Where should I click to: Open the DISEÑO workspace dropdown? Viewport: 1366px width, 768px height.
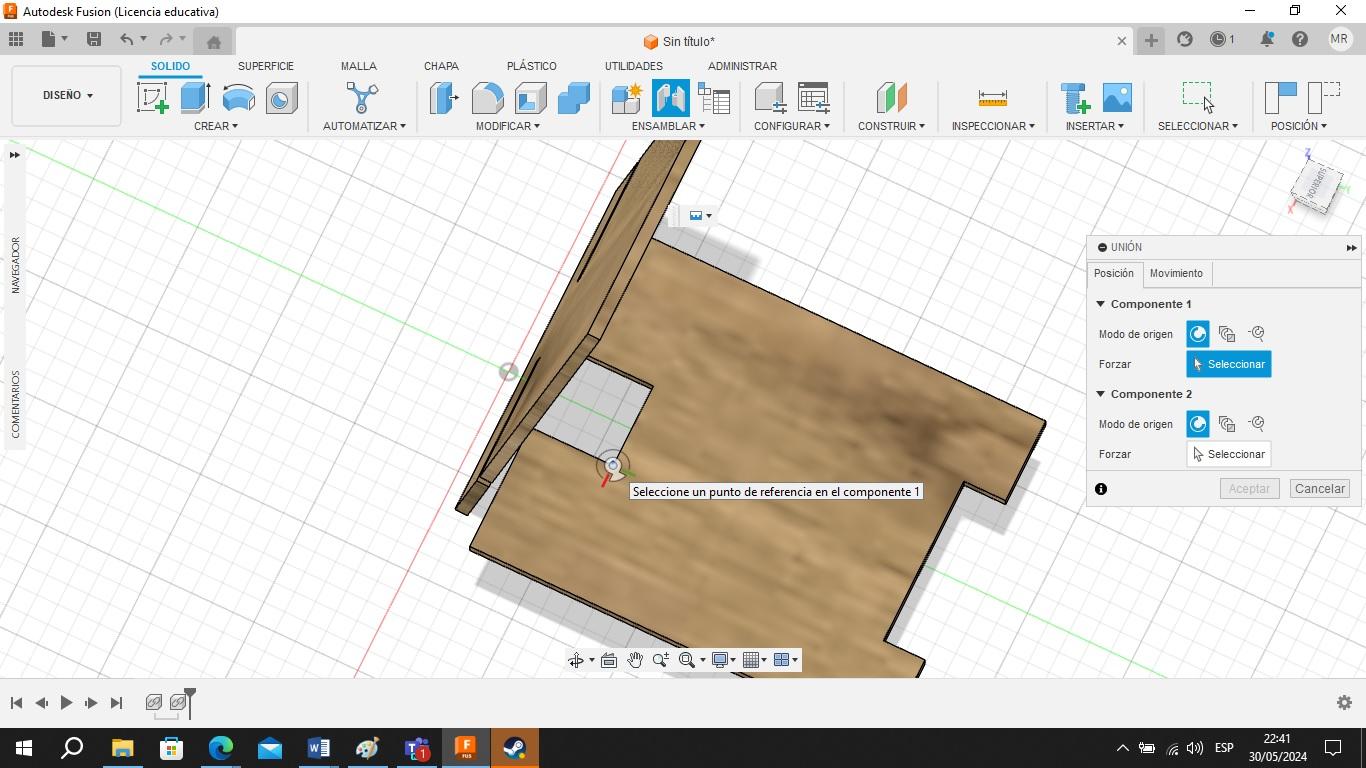(67, 96)
